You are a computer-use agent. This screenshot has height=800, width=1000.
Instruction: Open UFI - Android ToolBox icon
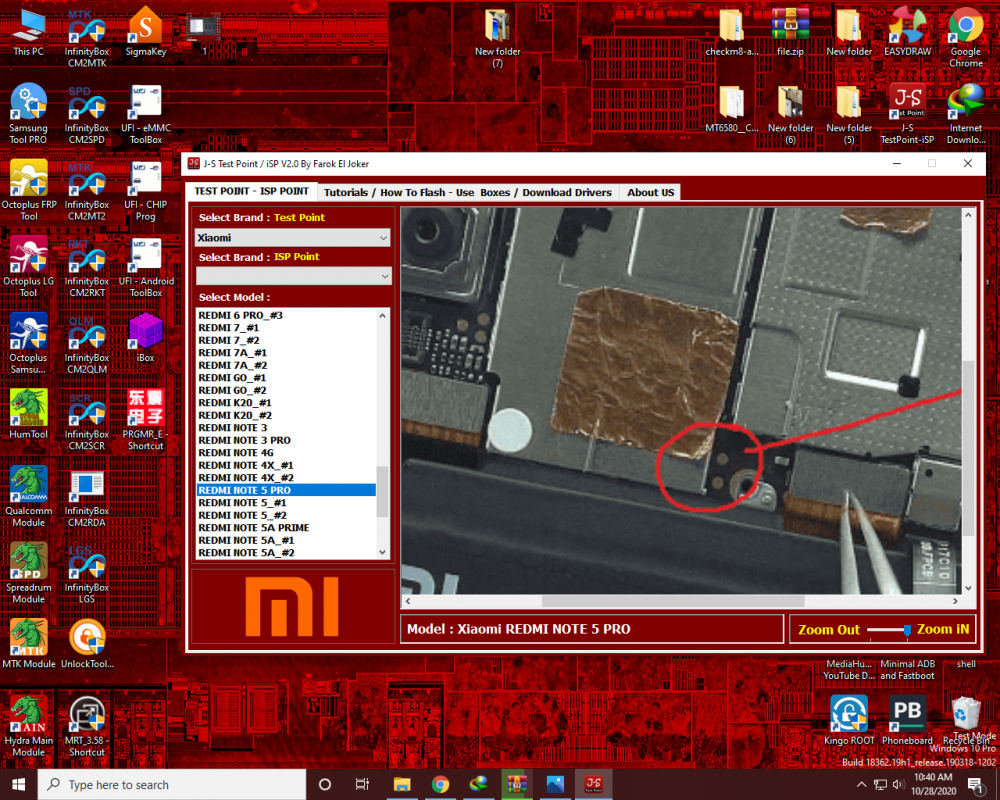[145, 268]
